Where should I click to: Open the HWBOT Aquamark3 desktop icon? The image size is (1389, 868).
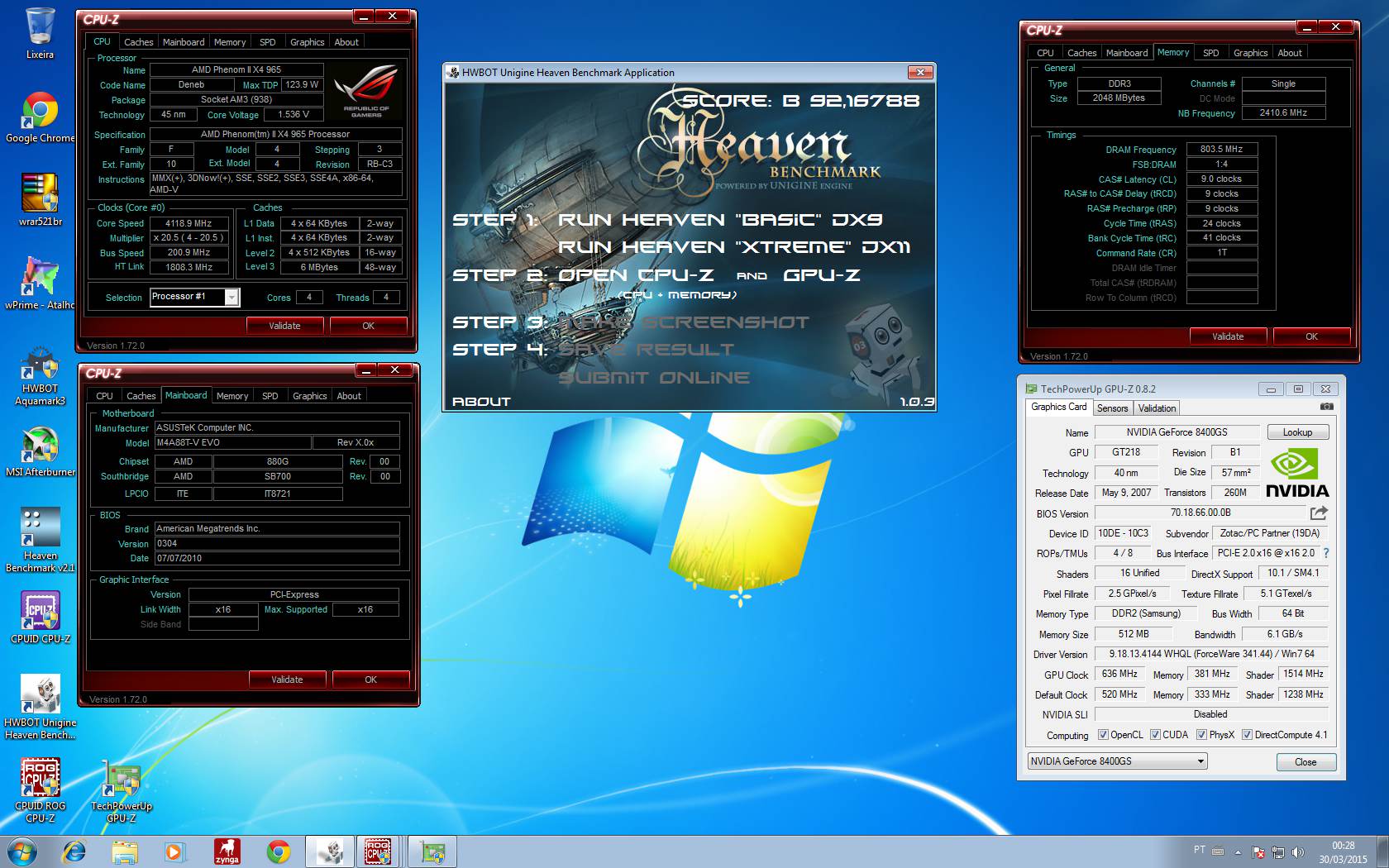pyautogui.click(x=40, y=378)
